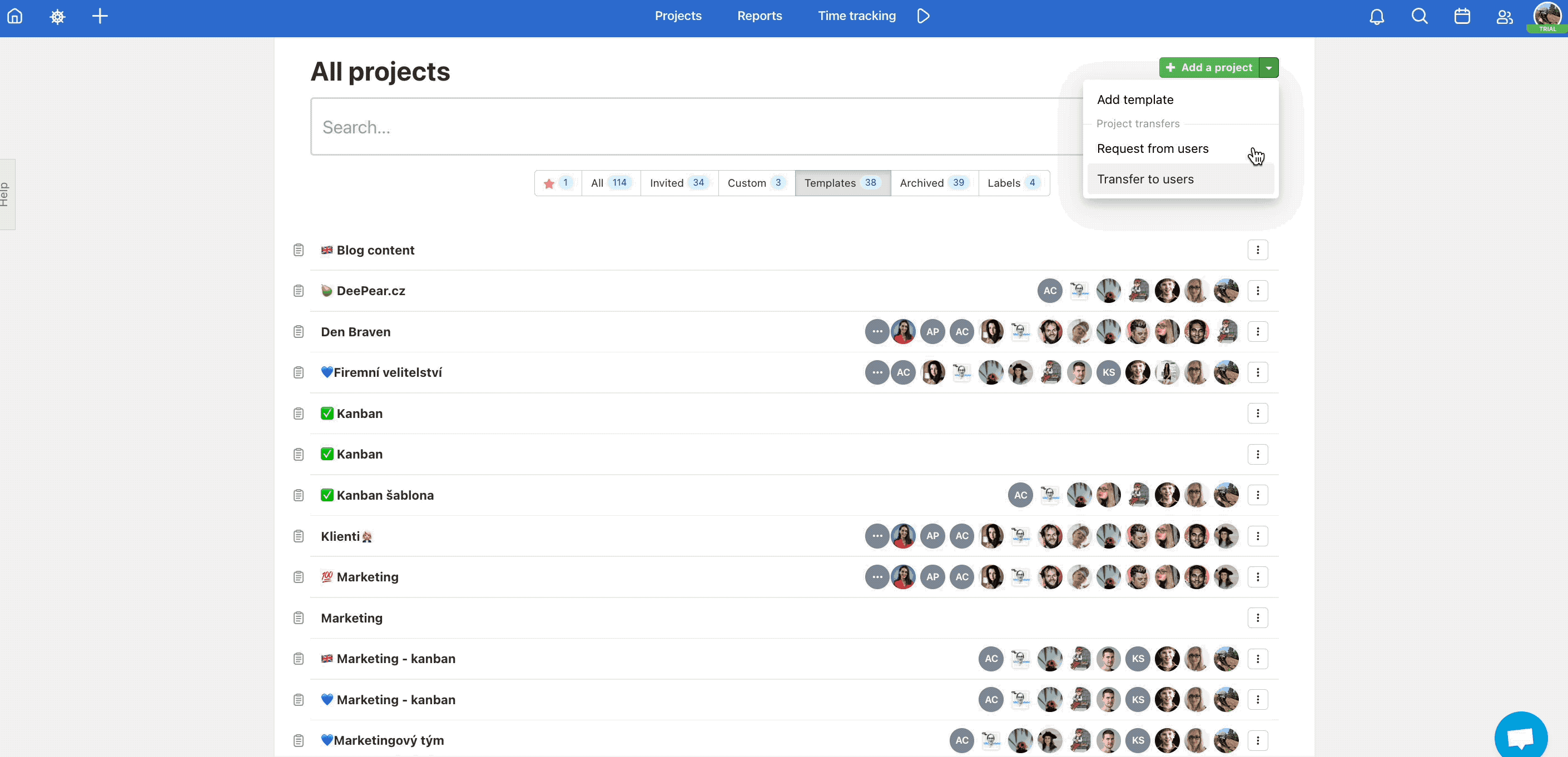Toggle Labels filter tab
The height and width of the screenshot is (757, 1568).
click(1012, 182)
